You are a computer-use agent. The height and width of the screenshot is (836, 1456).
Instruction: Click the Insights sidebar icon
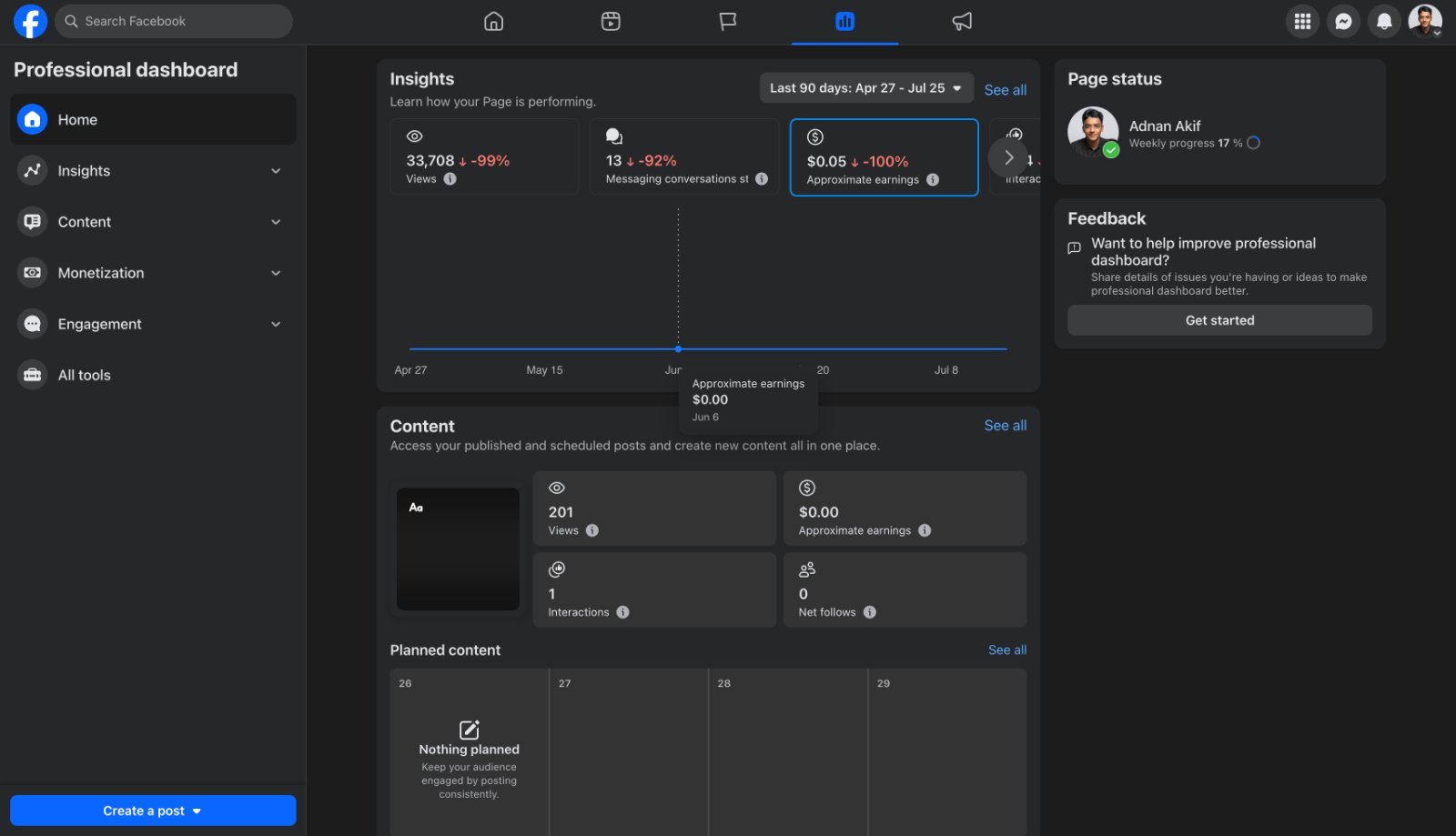pos(33,170)
